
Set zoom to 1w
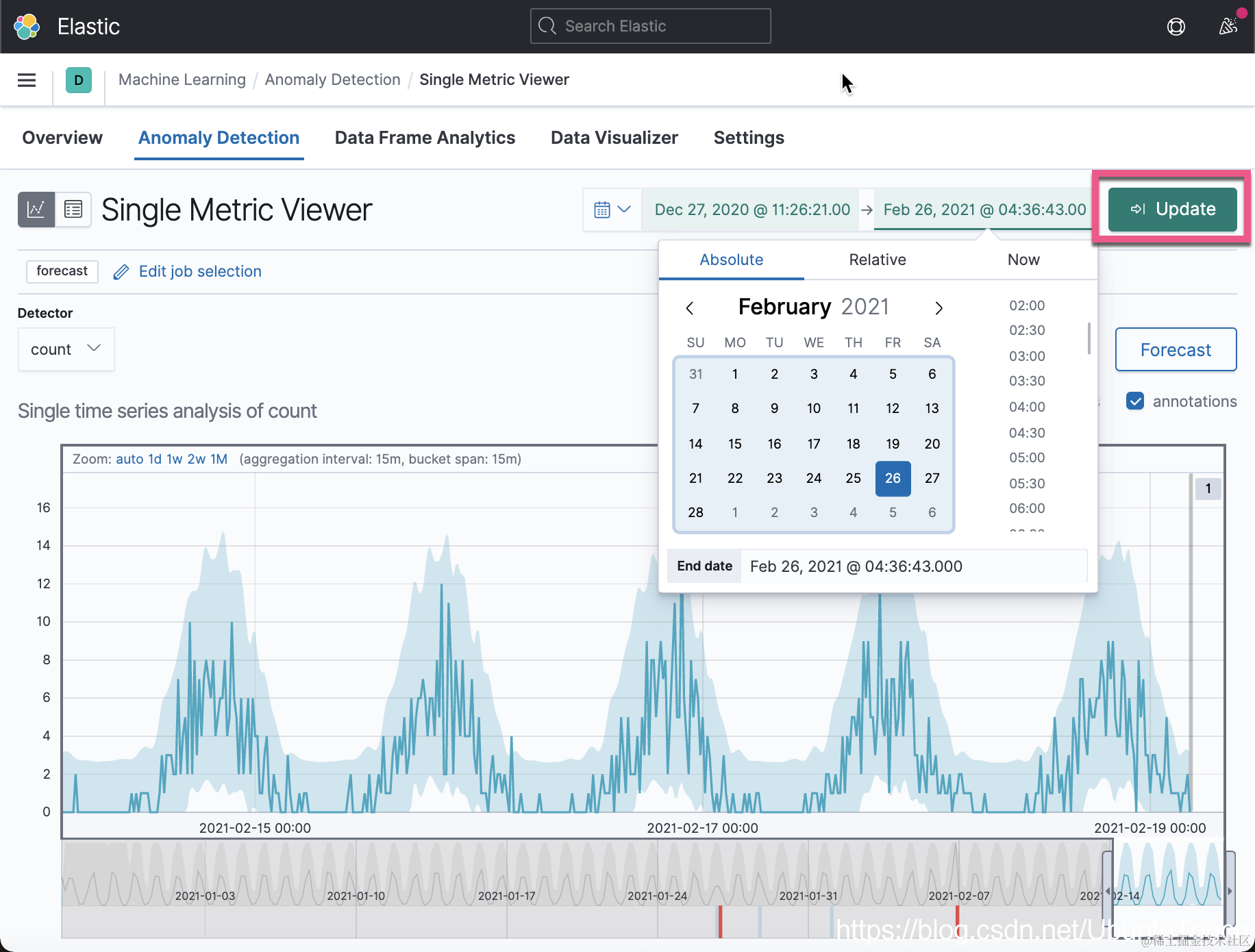pos(175,459)
